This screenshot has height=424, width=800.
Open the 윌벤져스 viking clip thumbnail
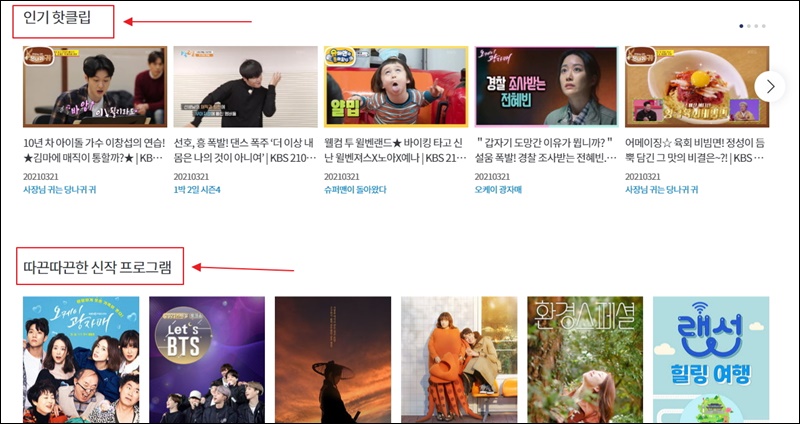point(396,87)
